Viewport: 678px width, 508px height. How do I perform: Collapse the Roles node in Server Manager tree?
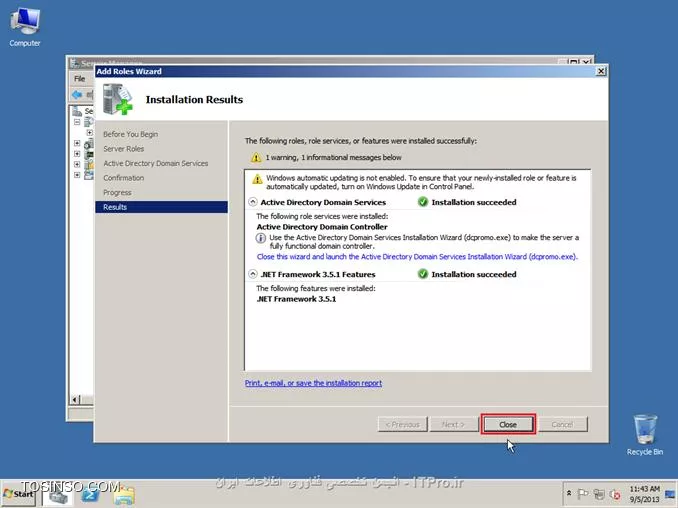[77, 122]
